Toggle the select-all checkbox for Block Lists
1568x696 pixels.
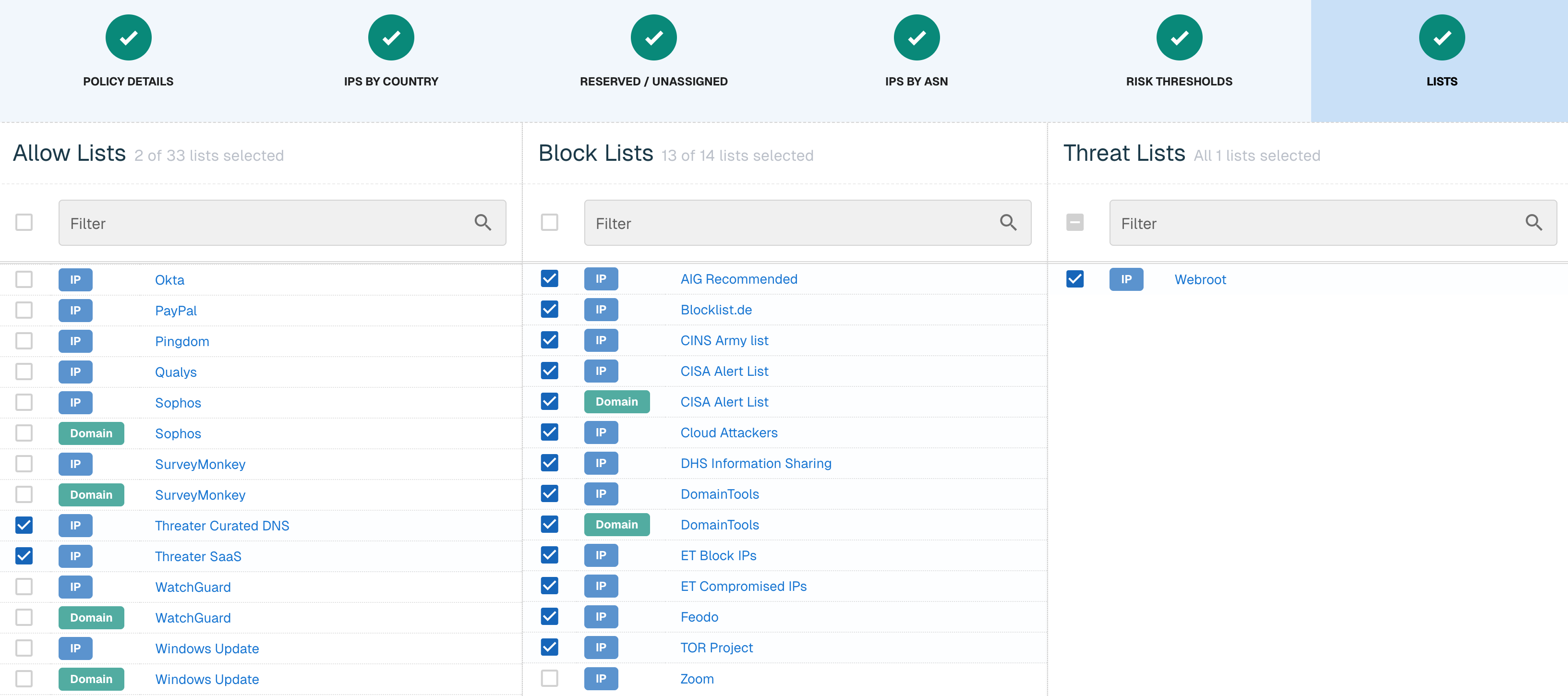[549, 222]
